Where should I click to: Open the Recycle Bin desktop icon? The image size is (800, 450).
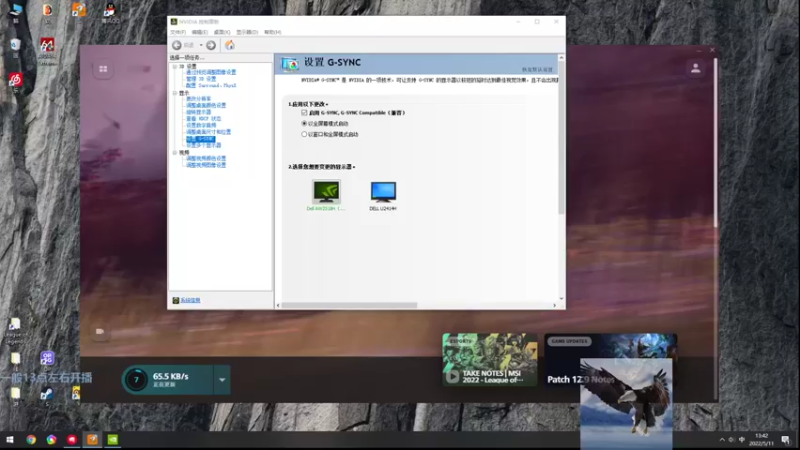click(x=15, y=45)
